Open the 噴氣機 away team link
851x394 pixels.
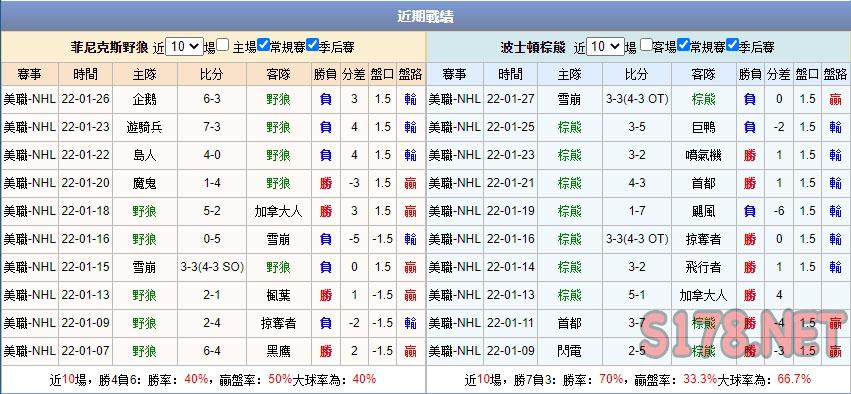(x=703, y=155)
